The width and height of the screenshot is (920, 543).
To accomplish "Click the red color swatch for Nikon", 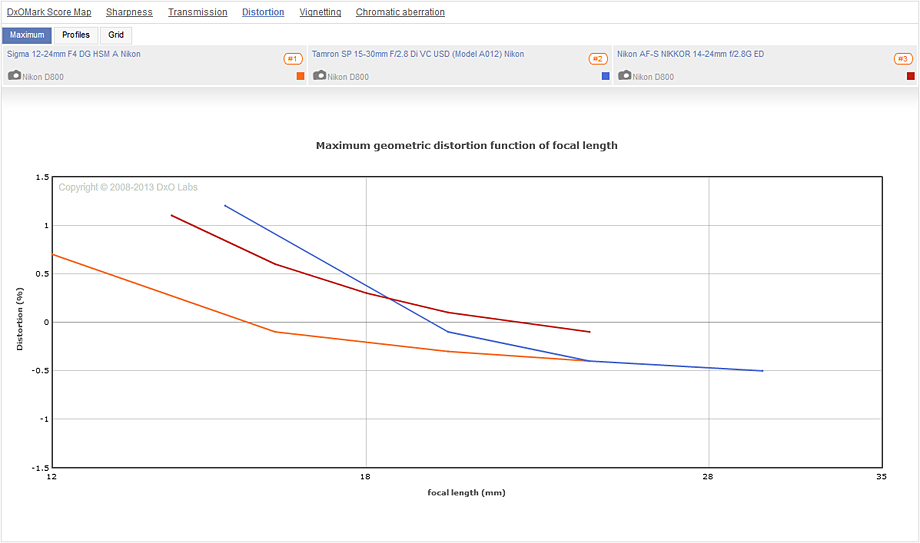I will tap(910, 76).
